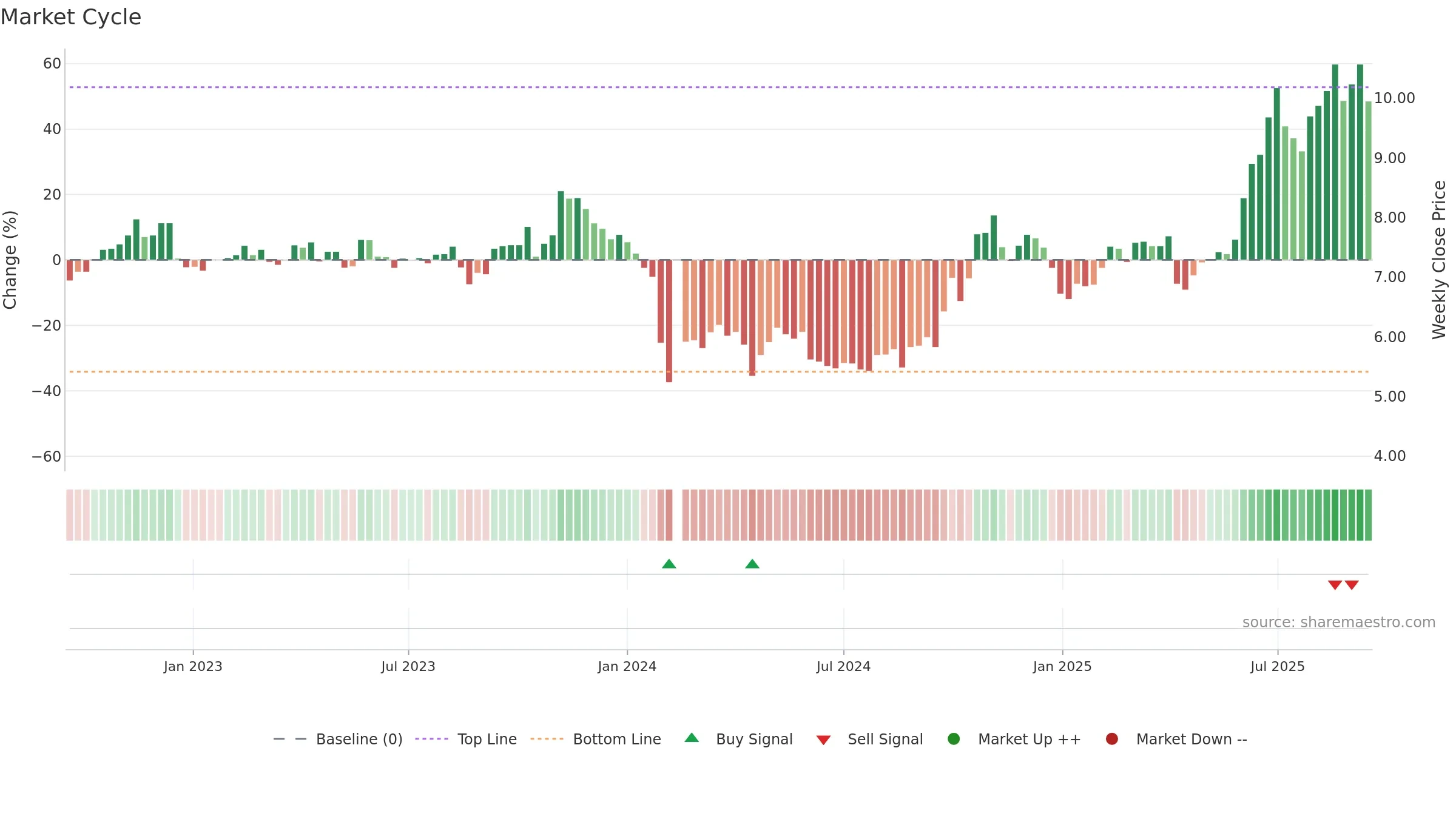
Task: Click the Bottom Line orange dotted legend marker
Action: click(x=547, y=739)
